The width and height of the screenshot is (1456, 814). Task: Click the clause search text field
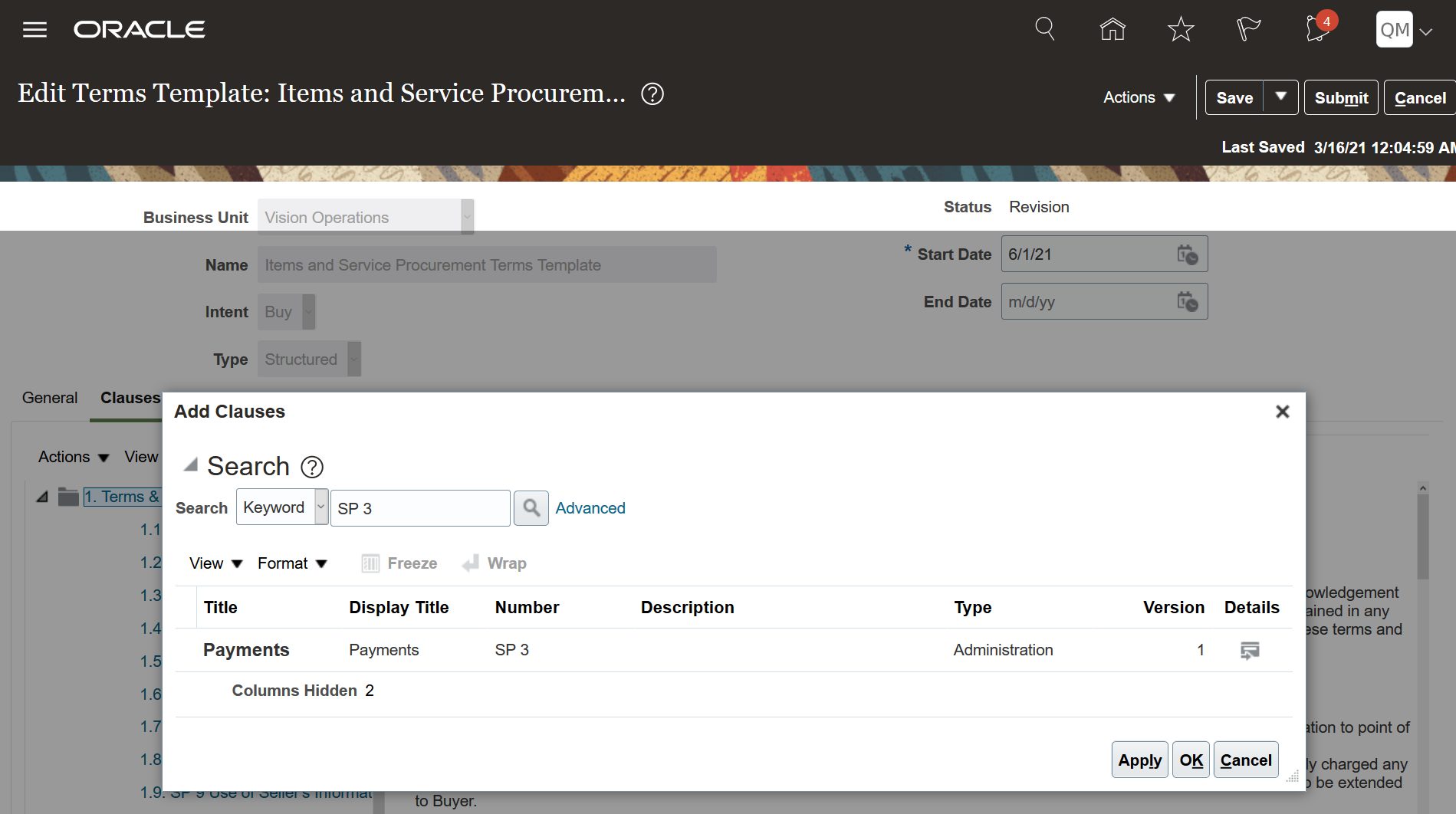click(419, 508)
